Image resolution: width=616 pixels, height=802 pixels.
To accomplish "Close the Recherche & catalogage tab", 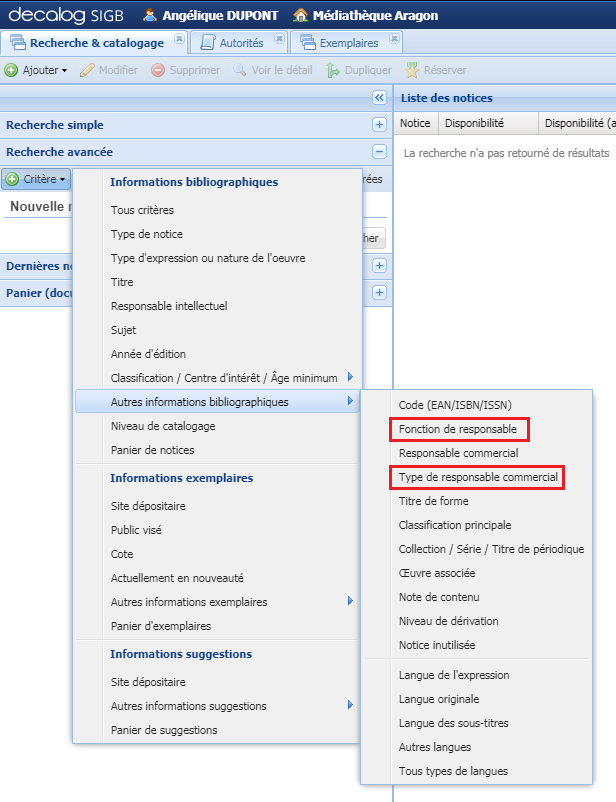I will pyautogui.click(x=179, y=38).
